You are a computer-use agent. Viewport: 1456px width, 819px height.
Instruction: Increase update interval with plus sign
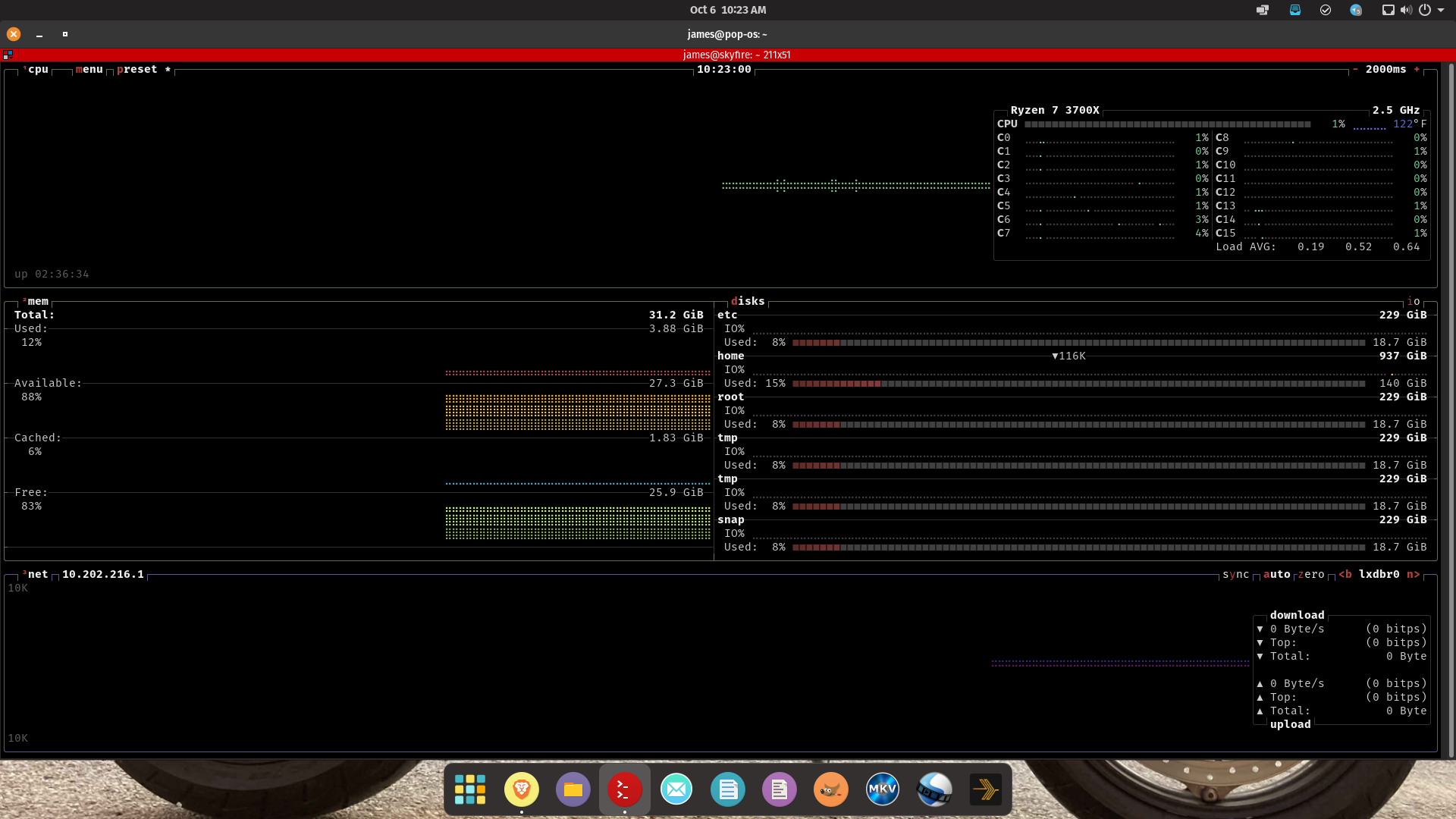[1417, 69]
